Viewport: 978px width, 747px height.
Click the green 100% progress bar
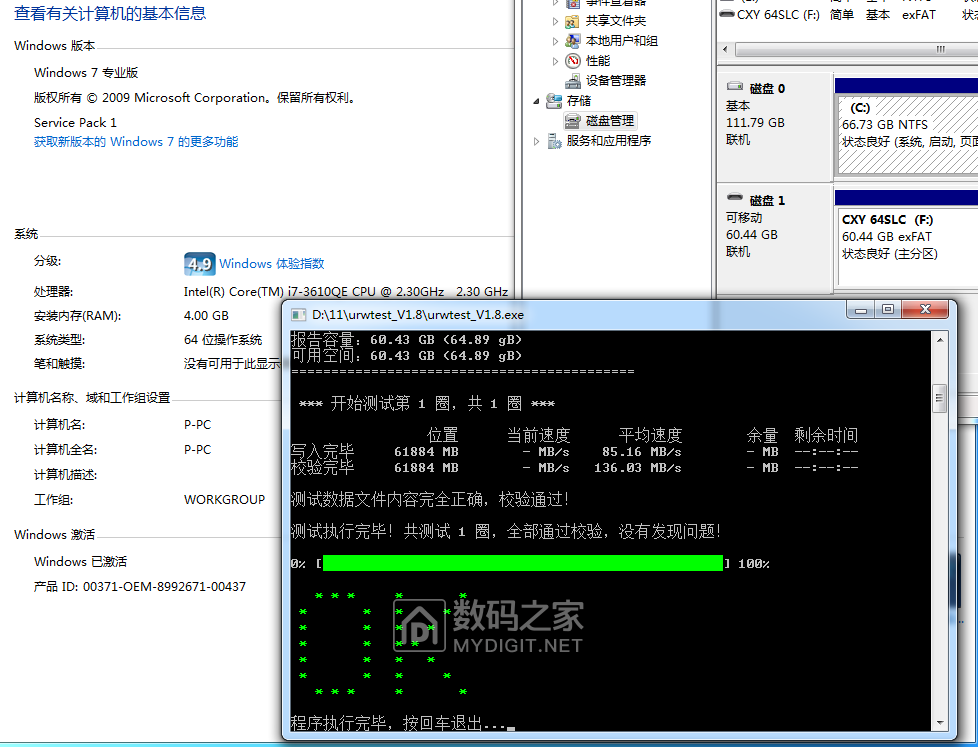[x=523, y=563]
